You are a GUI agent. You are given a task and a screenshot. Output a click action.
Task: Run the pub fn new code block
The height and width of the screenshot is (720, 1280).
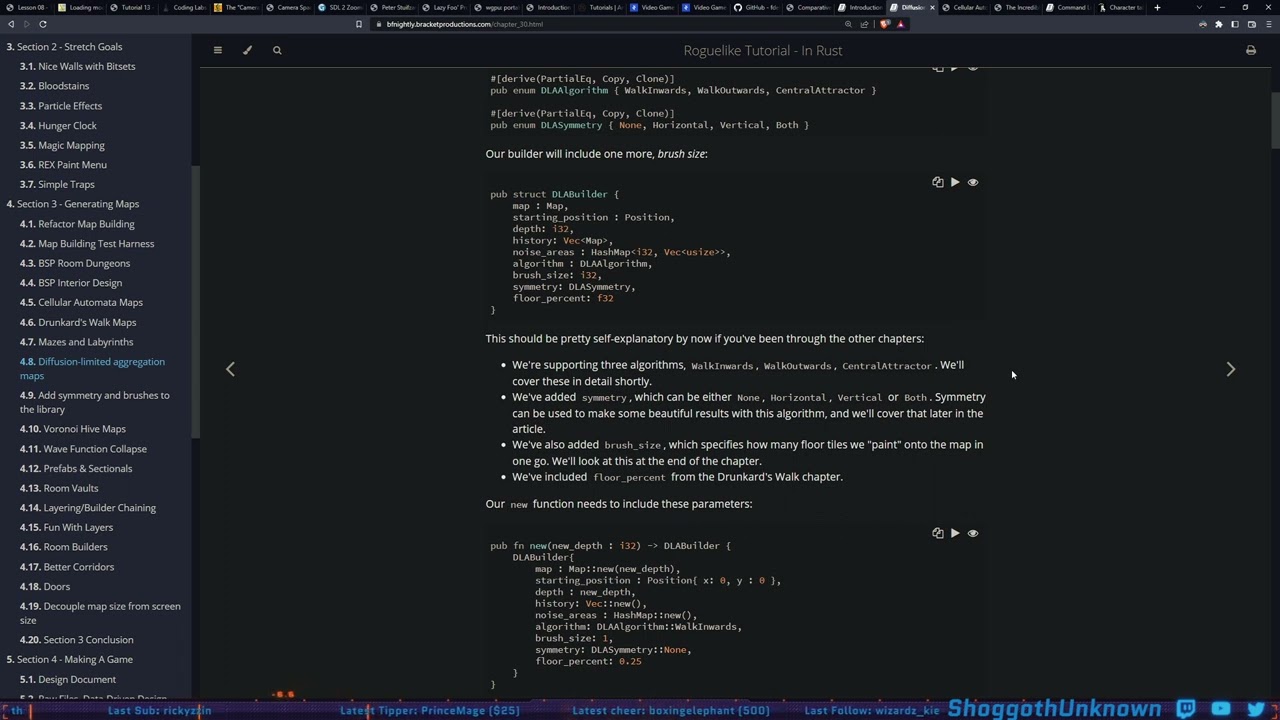(x=955, y=533)
